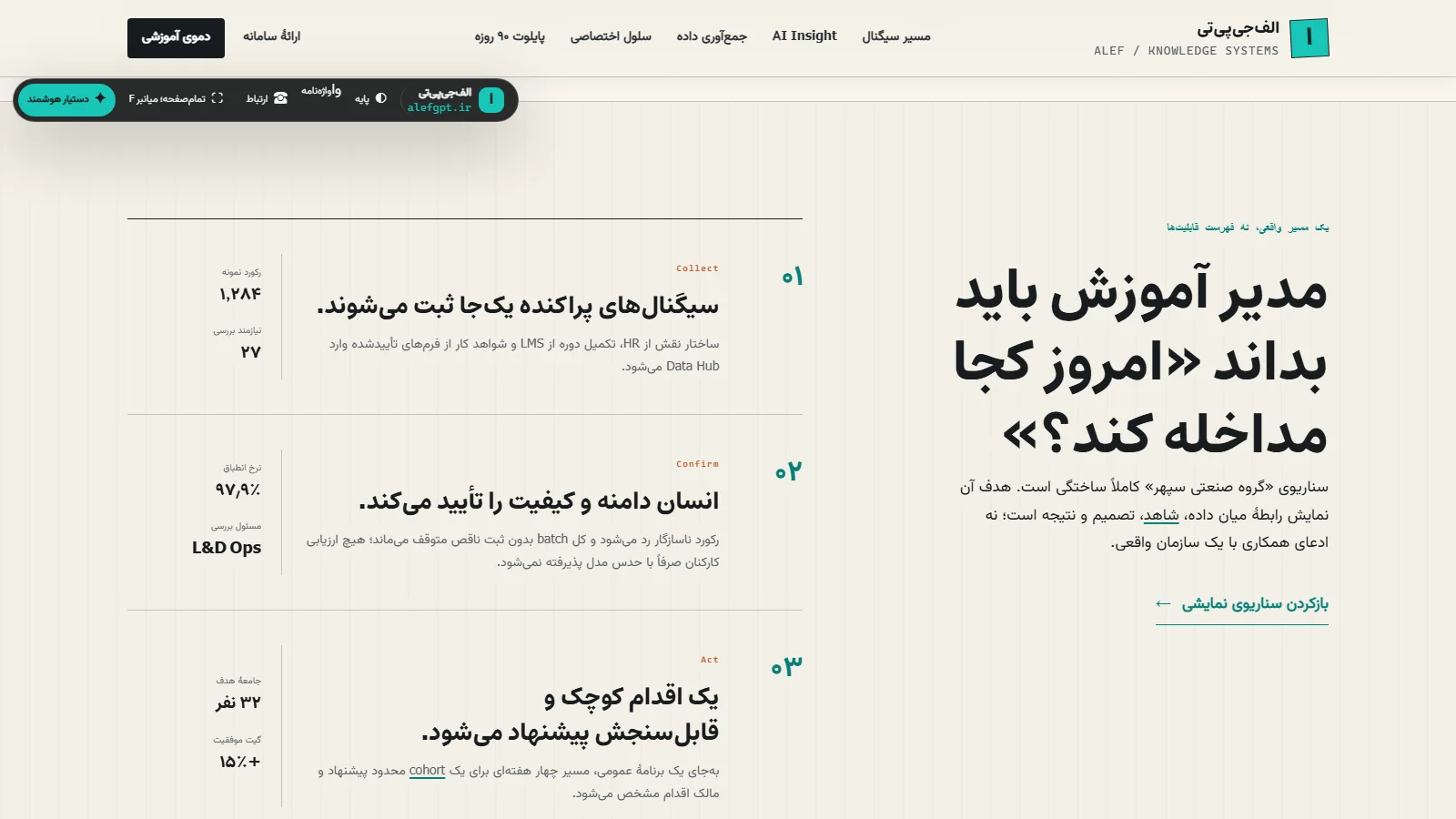Click the teal Alef badge in floating toolbar
Screen dimensions: 1456x819
[x=491, y=99]
